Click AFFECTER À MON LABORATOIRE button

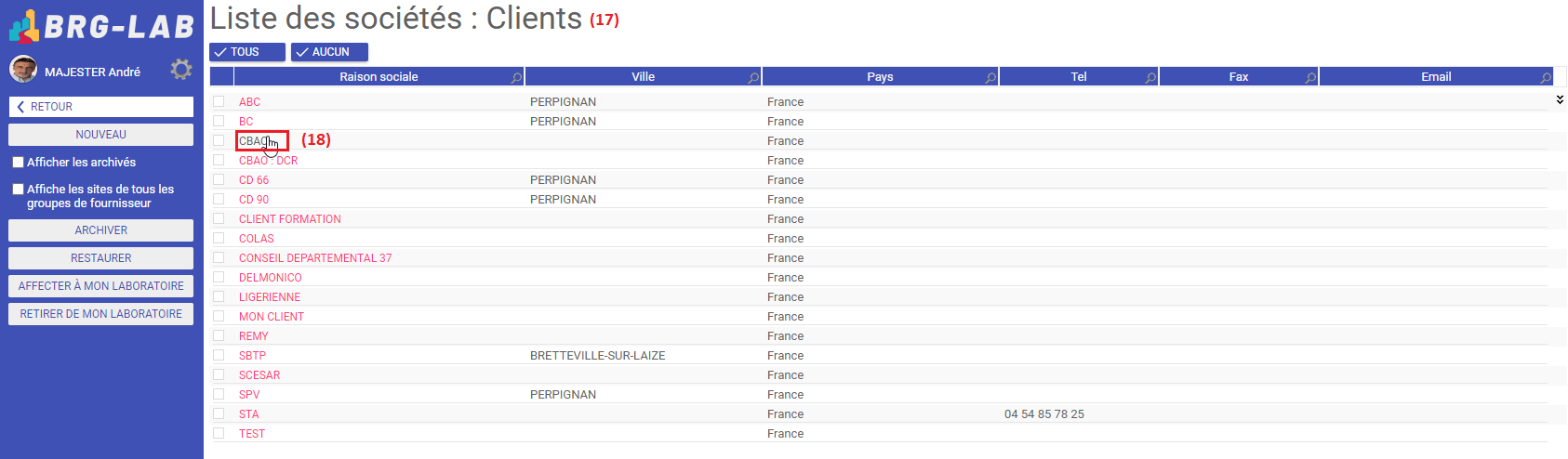click(x=101, y=286)
